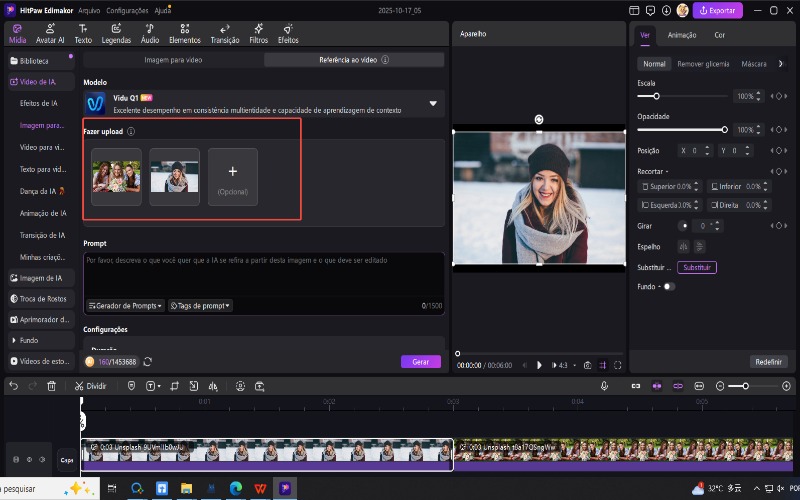Take a snapshot of the preview
This screenshot has width=800, height=500.
587,365
